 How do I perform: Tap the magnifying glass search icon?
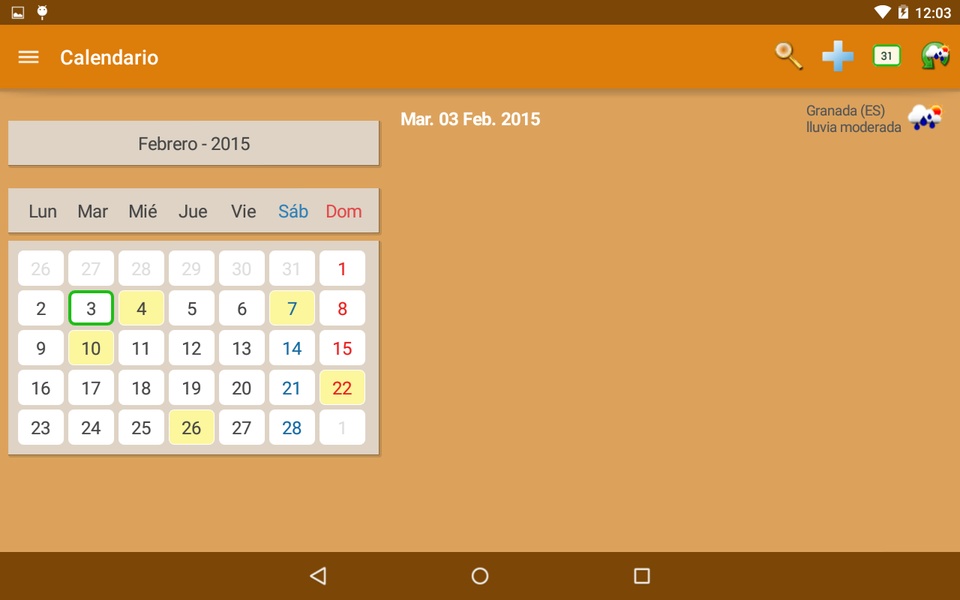(789, 56)
